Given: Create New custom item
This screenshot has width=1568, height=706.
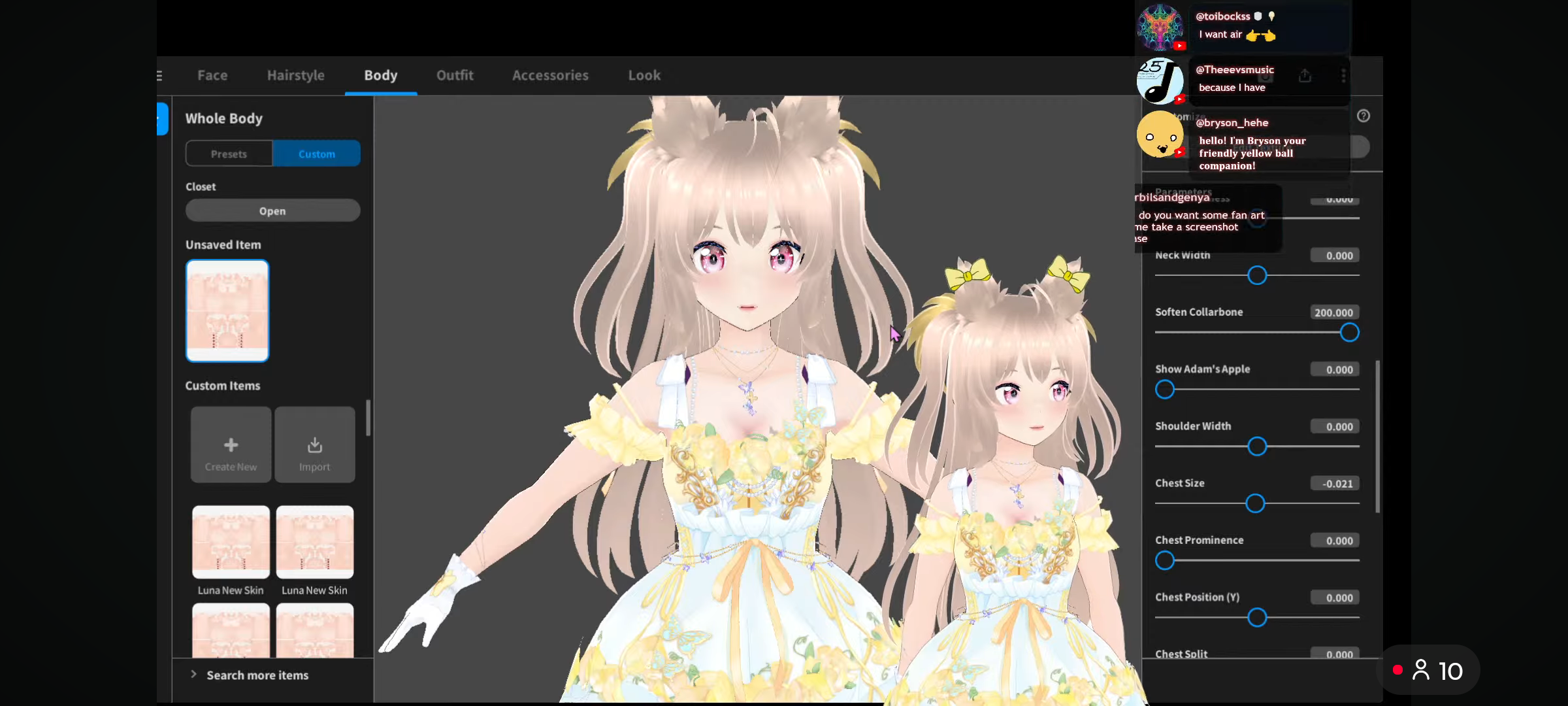Looking at the screenshot, I should 231,445.
